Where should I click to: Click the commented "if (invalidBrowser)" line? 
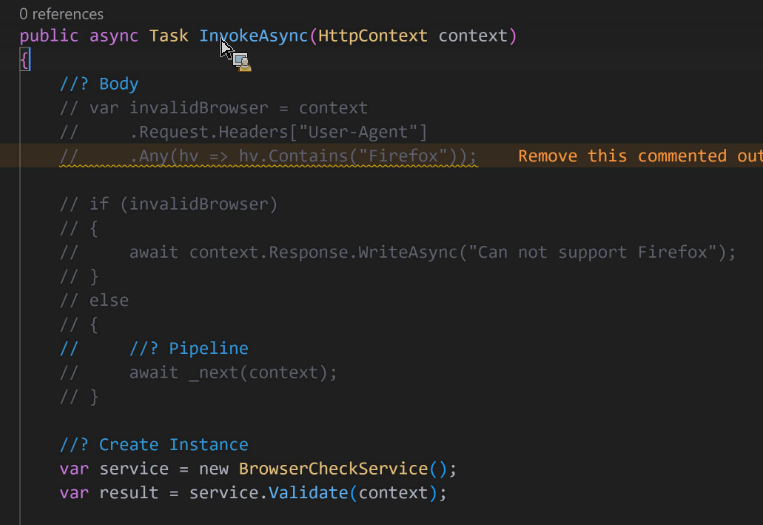[168, 204]
